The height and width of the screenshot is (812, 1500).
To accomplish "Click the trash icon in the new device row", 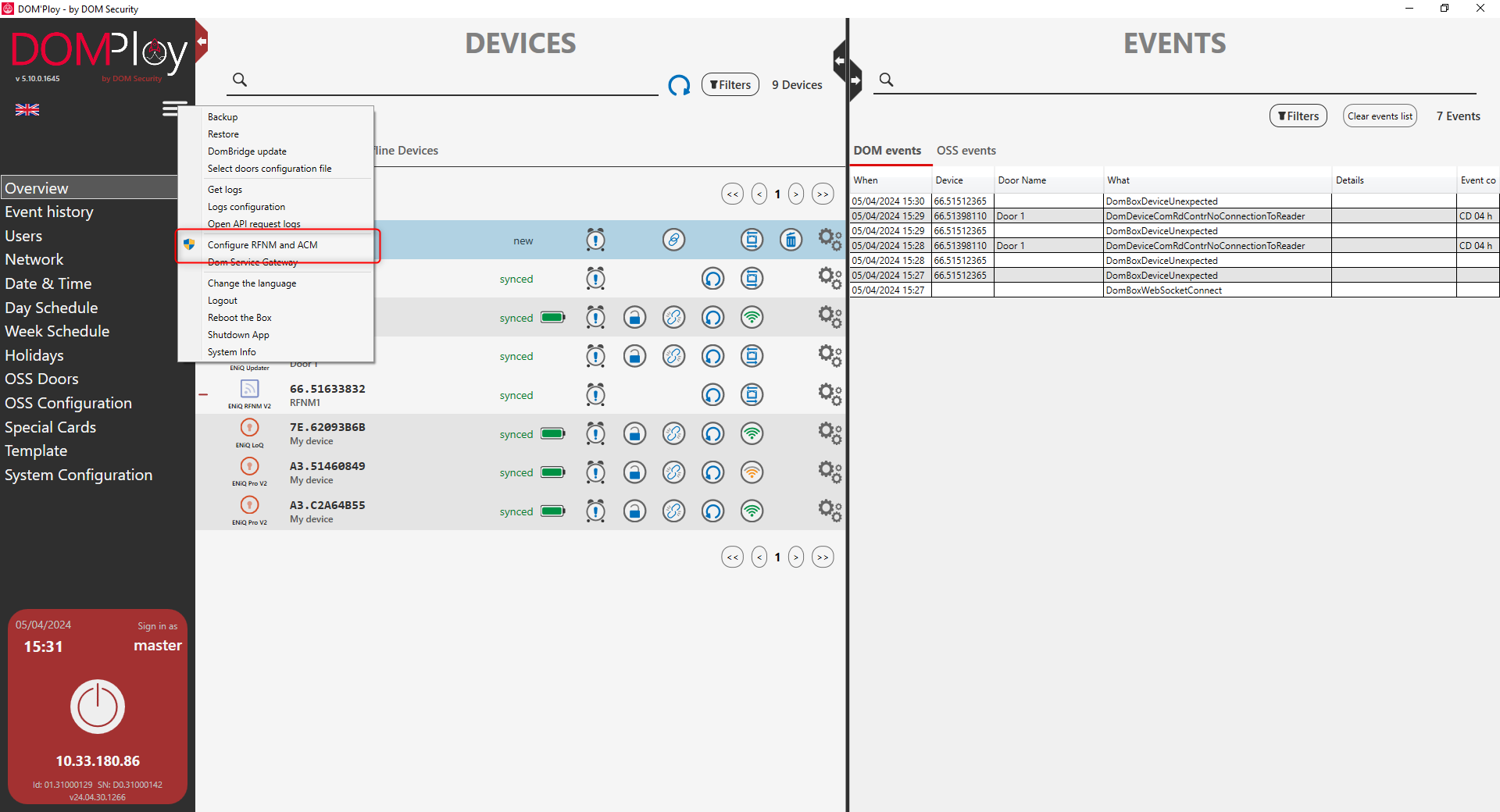I will click(x=791, y=240).
